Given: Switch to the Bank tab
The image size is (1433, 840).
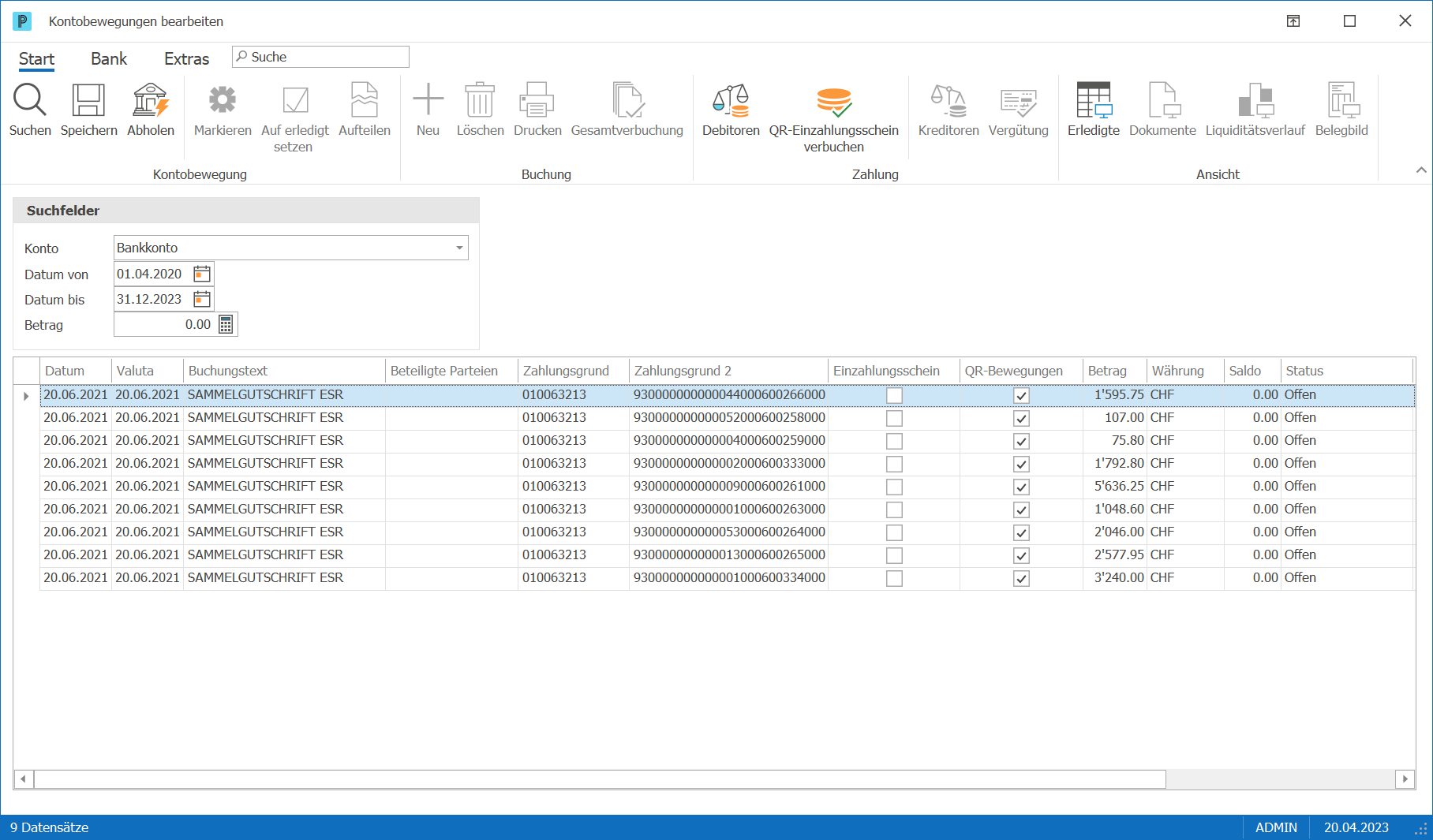Looking at the screenshot, I should click(109, 59).
